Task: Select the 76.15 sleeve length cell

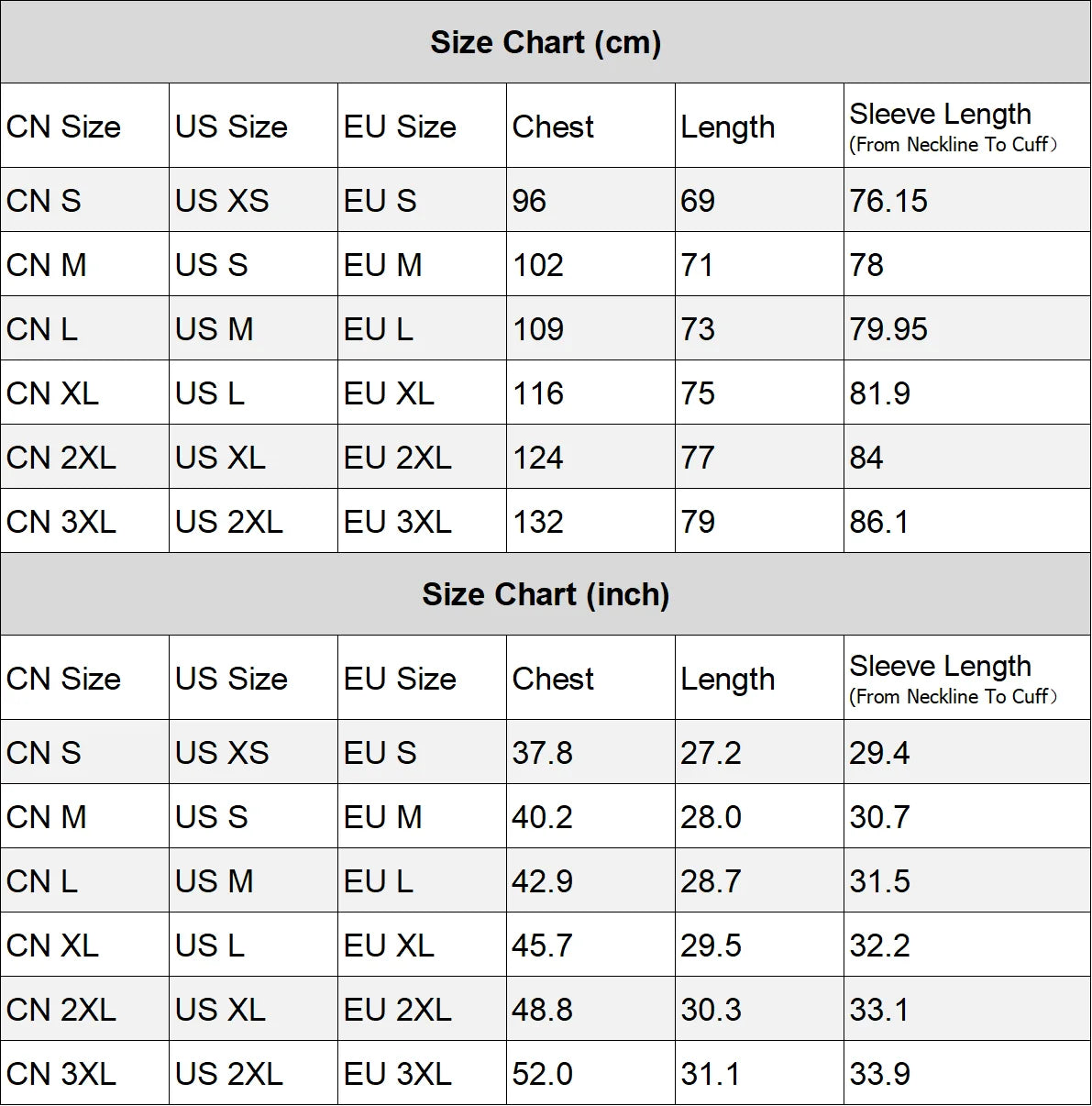Action: (888, 201)
